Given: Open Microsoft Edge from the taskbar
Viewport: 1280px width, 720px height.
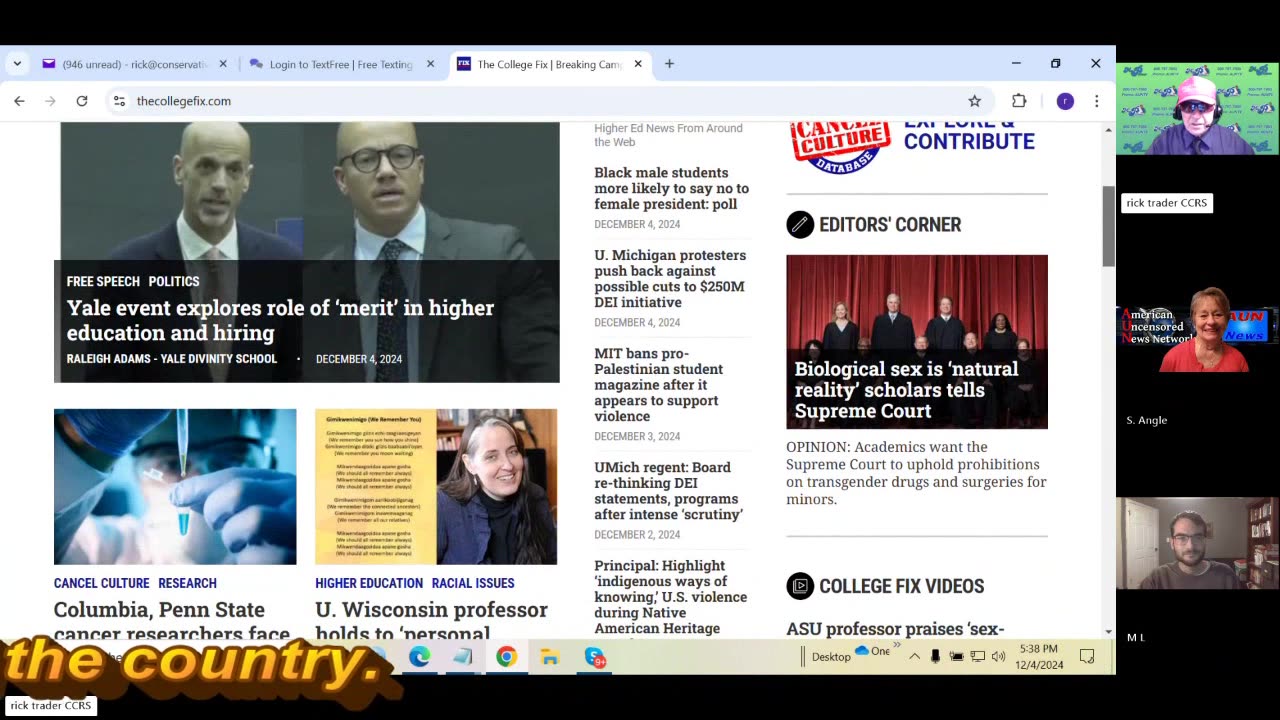Looking at the screenshot, I should (419, 657).
